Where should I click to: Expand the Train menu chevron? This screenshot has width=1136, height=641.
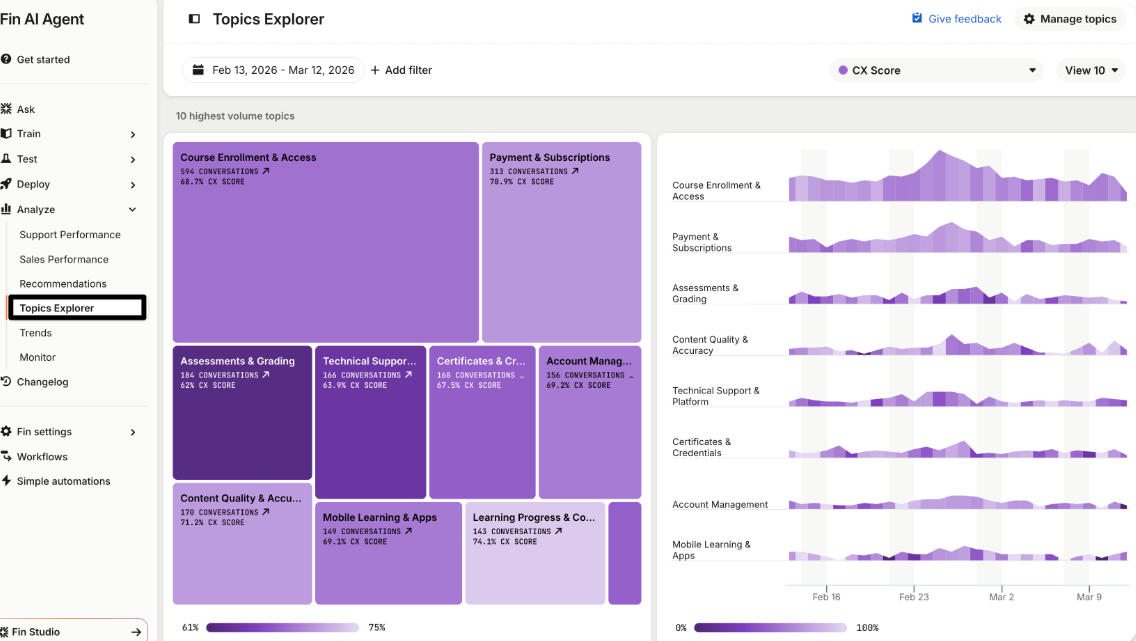pyautogui.click(x=133, y=134)
